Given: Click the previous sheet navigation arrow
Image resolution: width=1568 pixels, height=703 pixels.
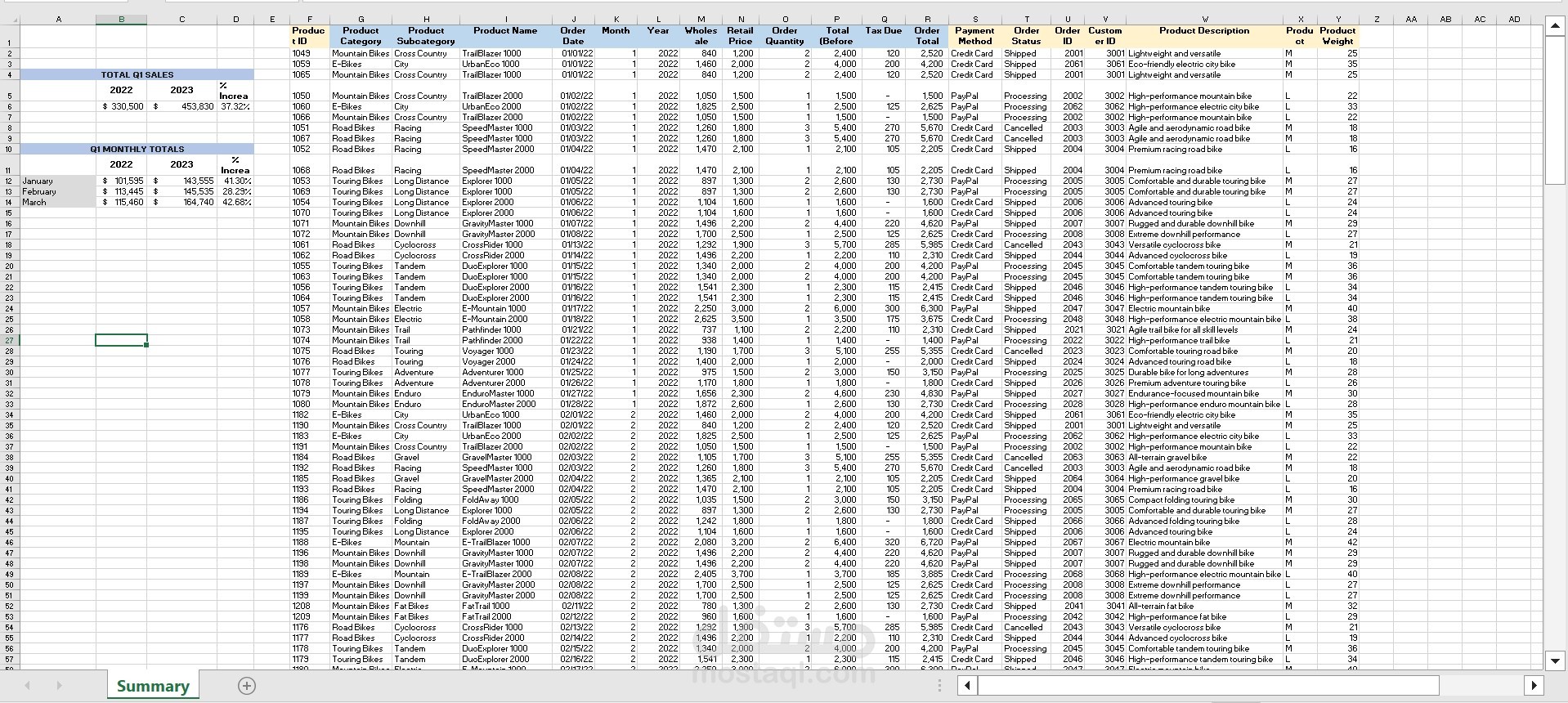Looking at the screenshot, I should pyautogui.click(x=28, y=686).
